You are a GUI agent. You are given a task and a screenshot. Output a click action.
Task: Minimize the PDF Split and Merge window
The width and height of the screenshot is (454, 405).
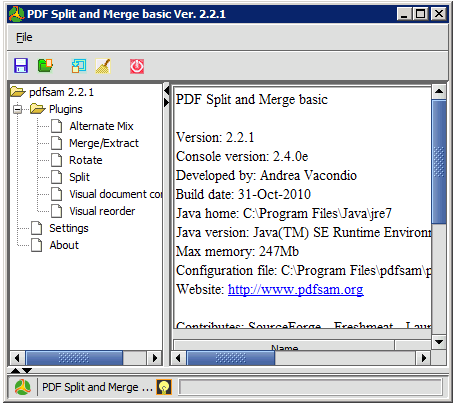coord(404,14)
